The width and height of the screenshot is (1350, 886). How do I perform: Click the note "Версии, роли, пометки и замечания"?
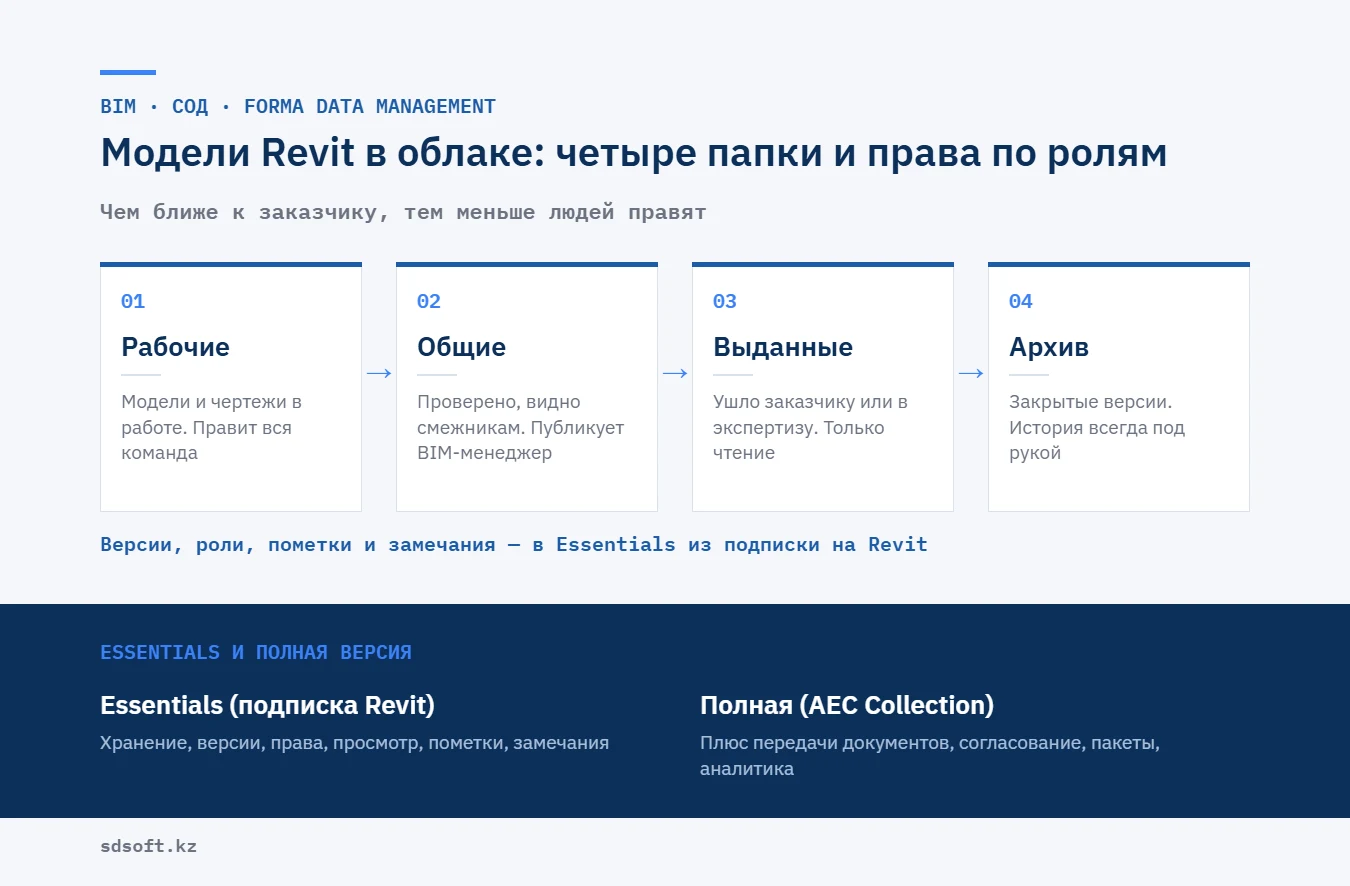coord(298,545)
